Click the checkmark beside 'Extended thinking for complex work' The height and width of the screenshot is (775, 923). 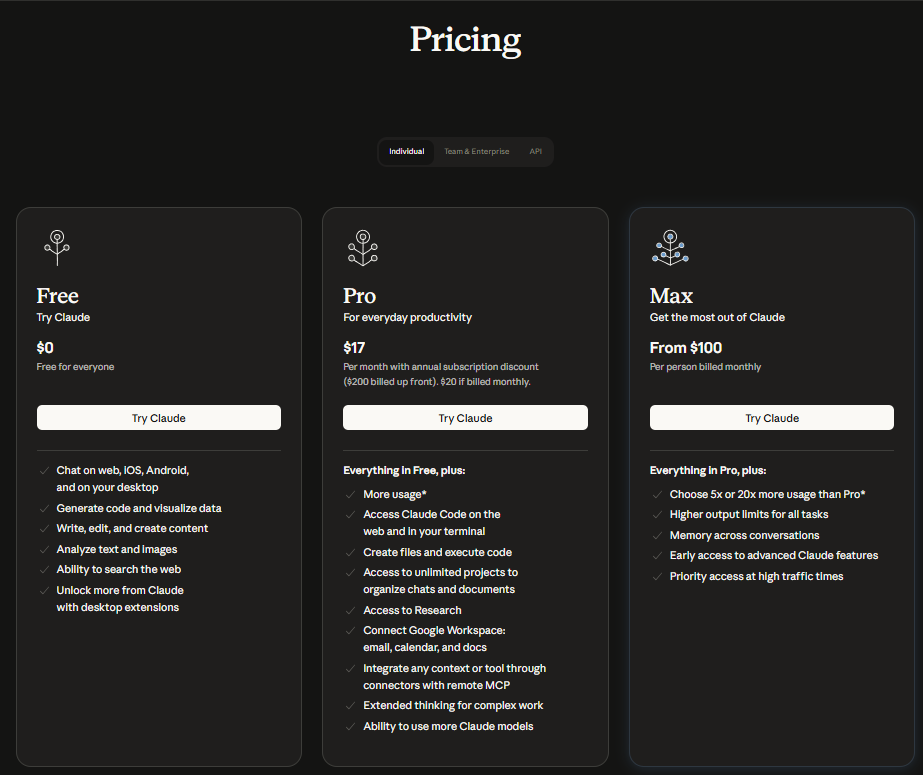(350, 705)
